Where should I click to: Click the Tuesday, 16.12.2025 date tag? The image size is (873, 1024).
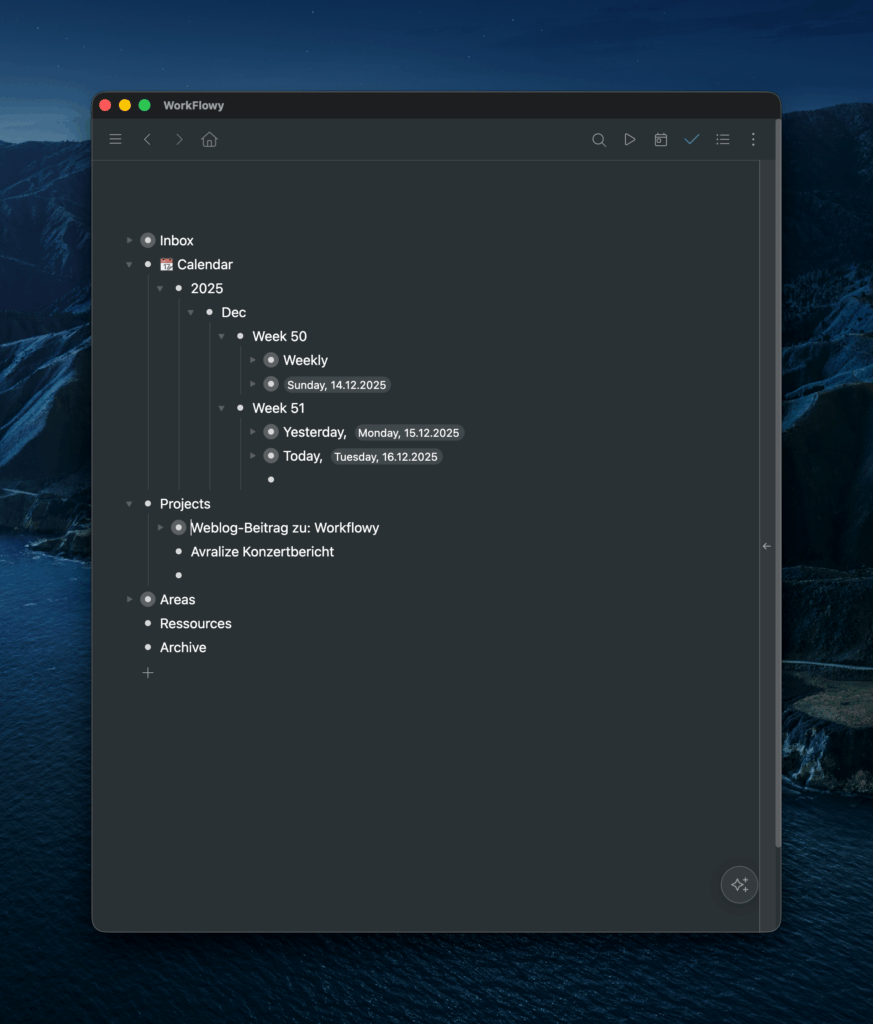click(x=386, y=457)
